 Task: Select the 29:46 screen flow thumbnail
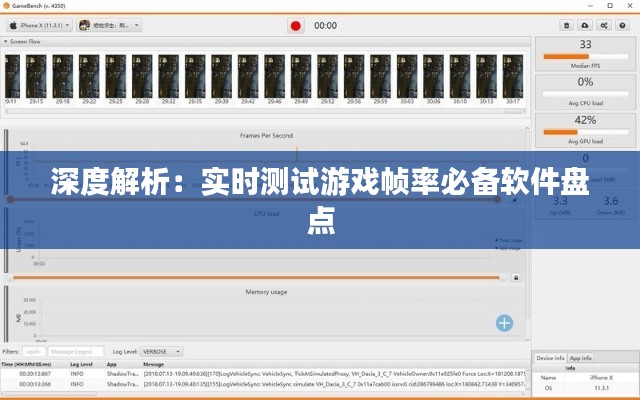coord(275,76)
